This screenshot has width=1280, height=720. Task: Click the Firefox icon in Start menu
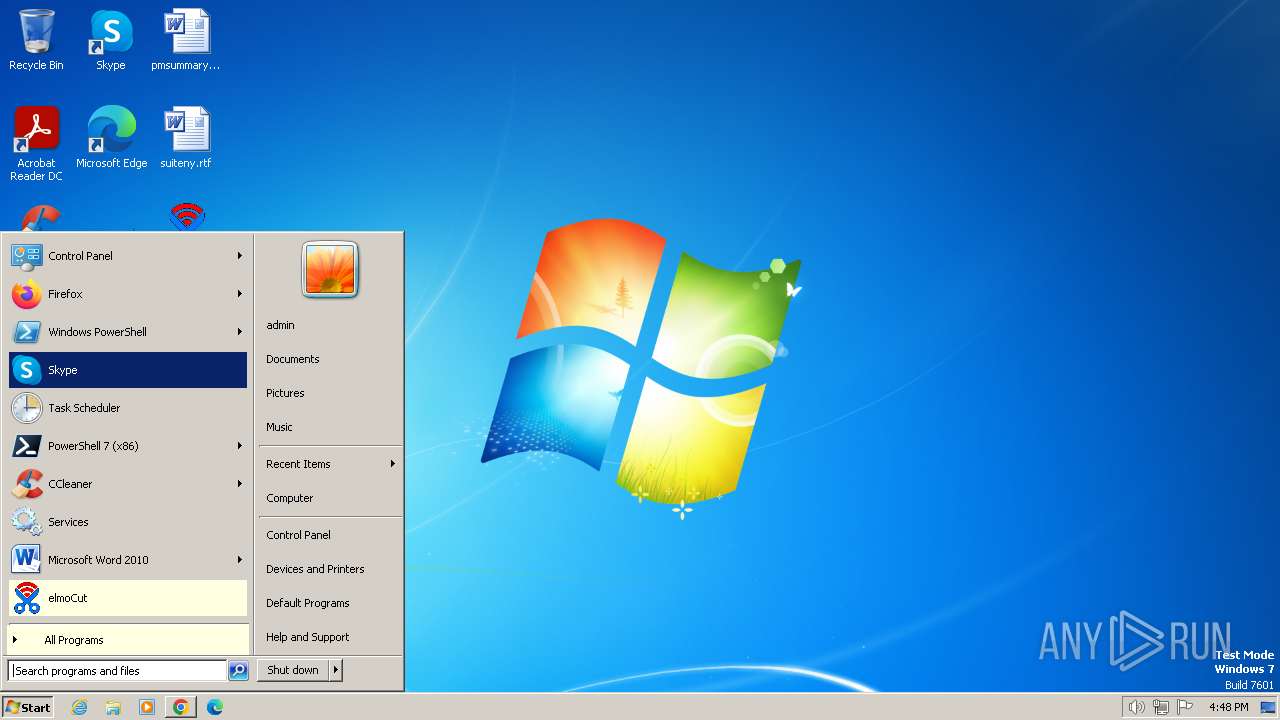27,294
